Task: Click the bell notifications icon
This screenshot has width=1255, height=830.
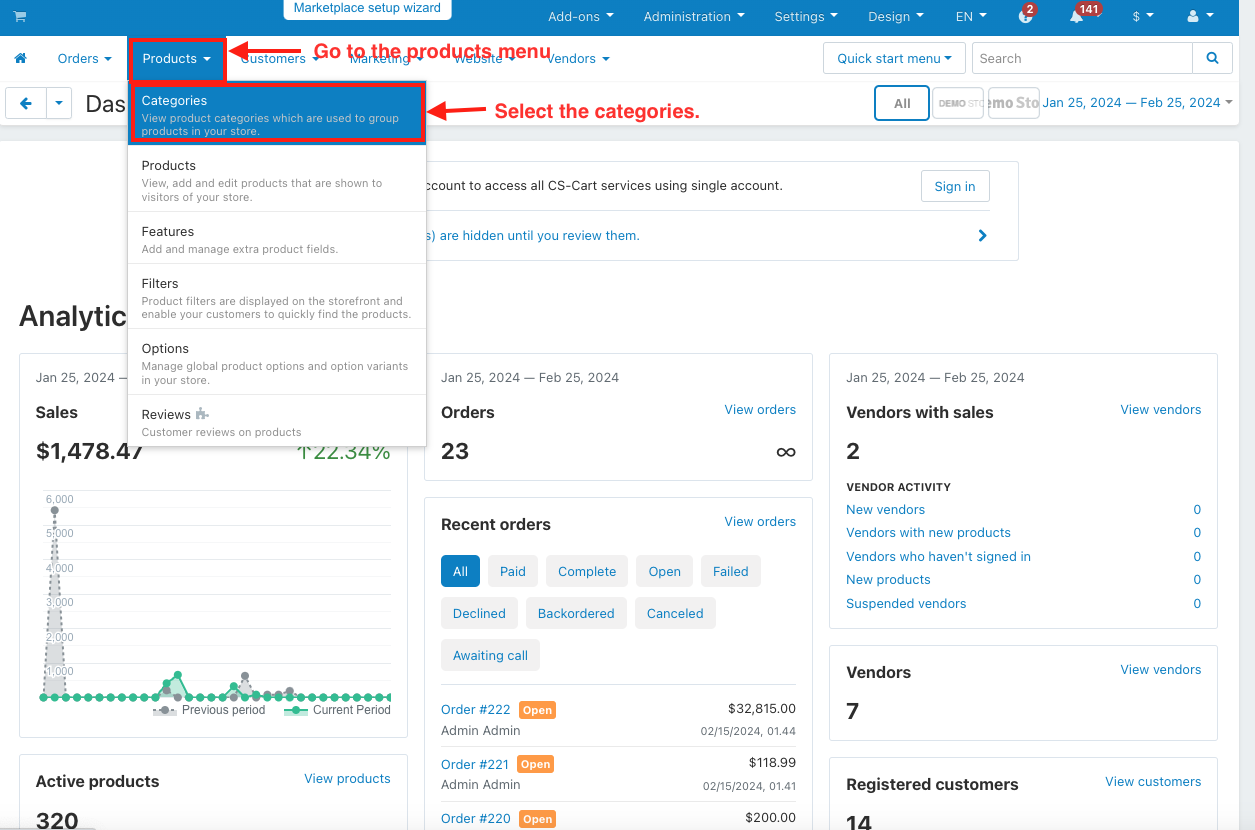Action: pyautogui.click(x=1077, y=16)
